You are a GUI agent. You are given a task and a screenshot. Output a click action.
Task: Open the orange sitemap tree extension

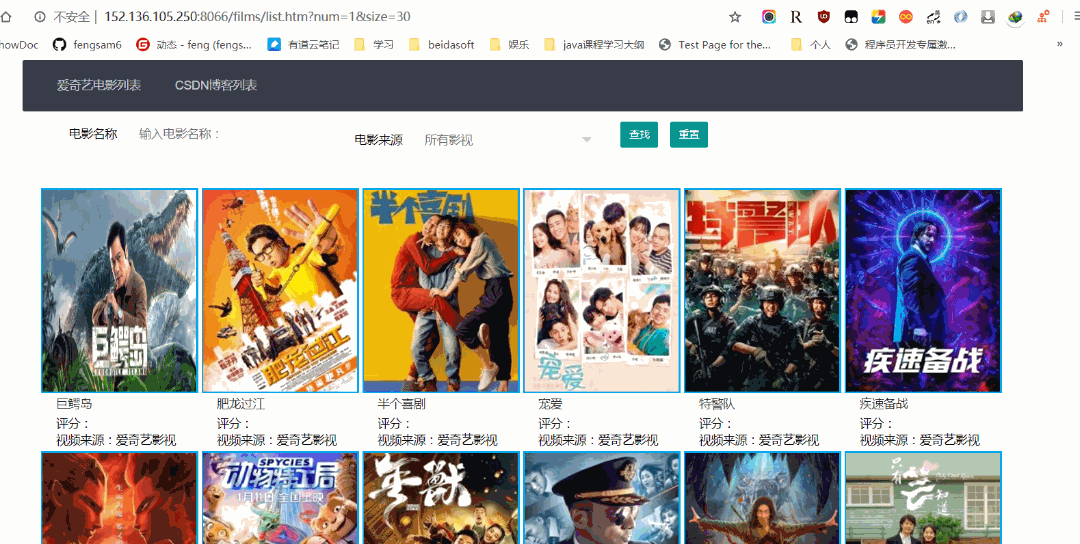coord(1043,17)
